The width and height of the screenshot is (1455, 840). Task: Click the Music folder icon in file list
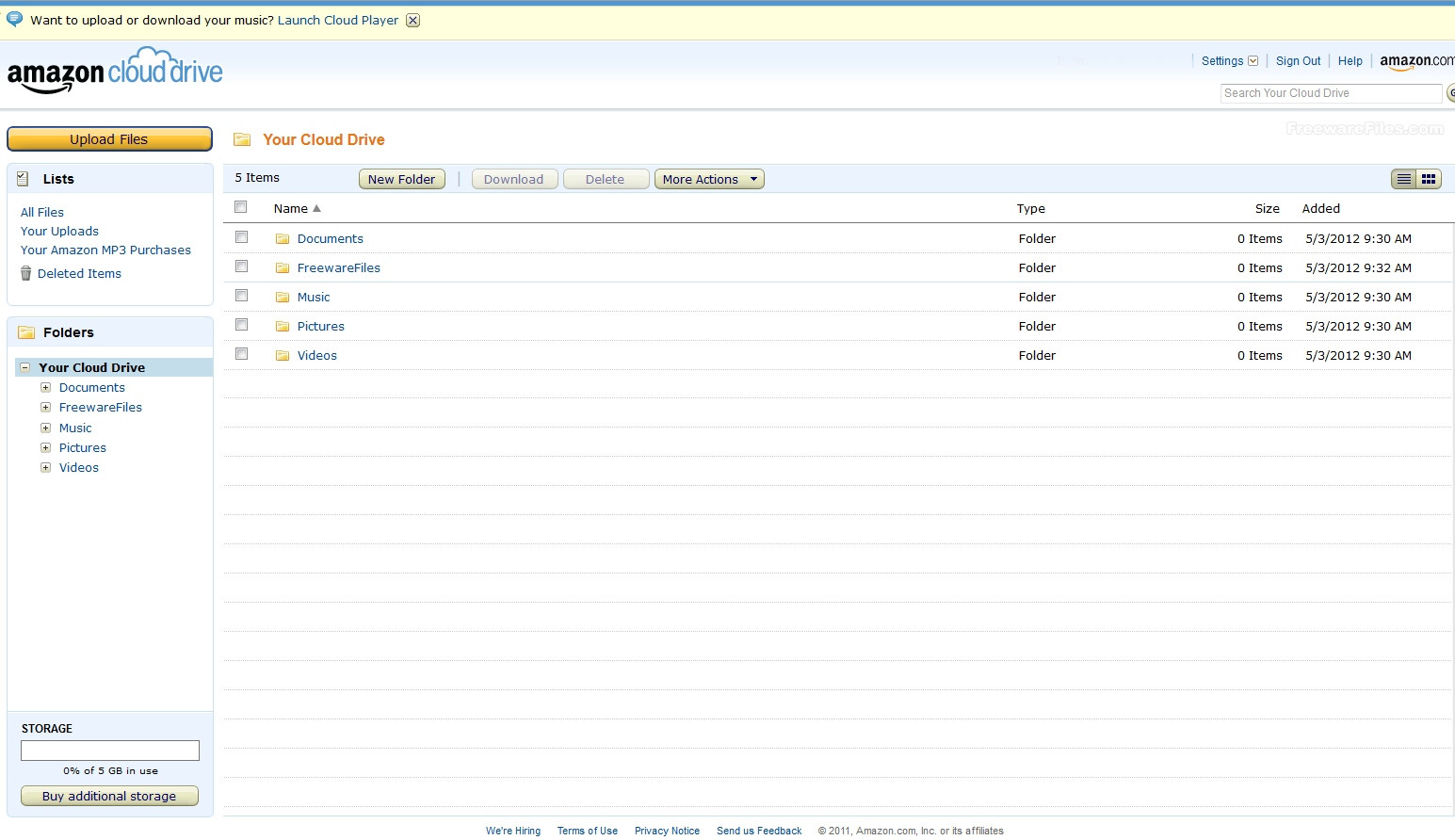click(x=283, y=298)
